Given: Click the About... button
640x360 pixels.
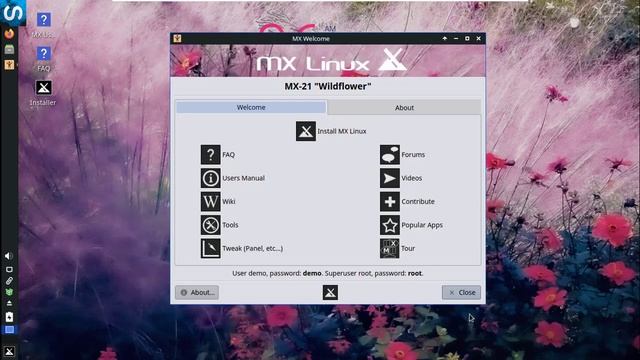Looking at the screenshot, I should [197, 292].
